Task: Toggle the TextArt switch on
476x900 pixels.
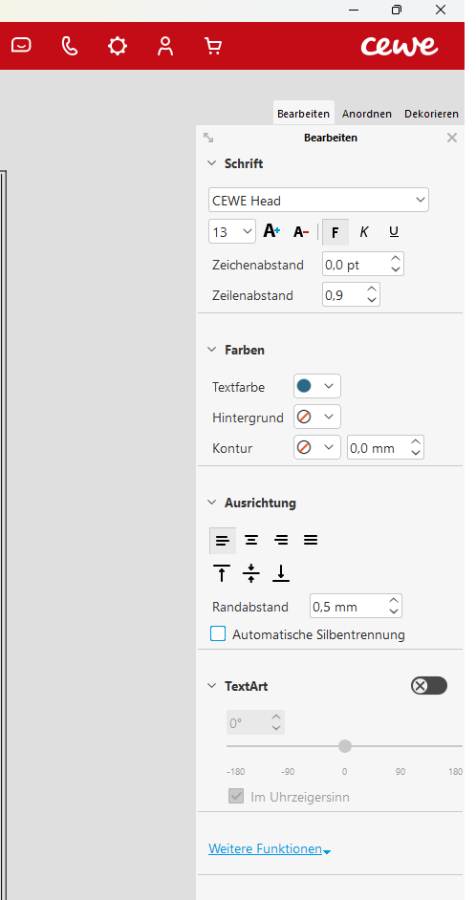Action: click(428, 685)
